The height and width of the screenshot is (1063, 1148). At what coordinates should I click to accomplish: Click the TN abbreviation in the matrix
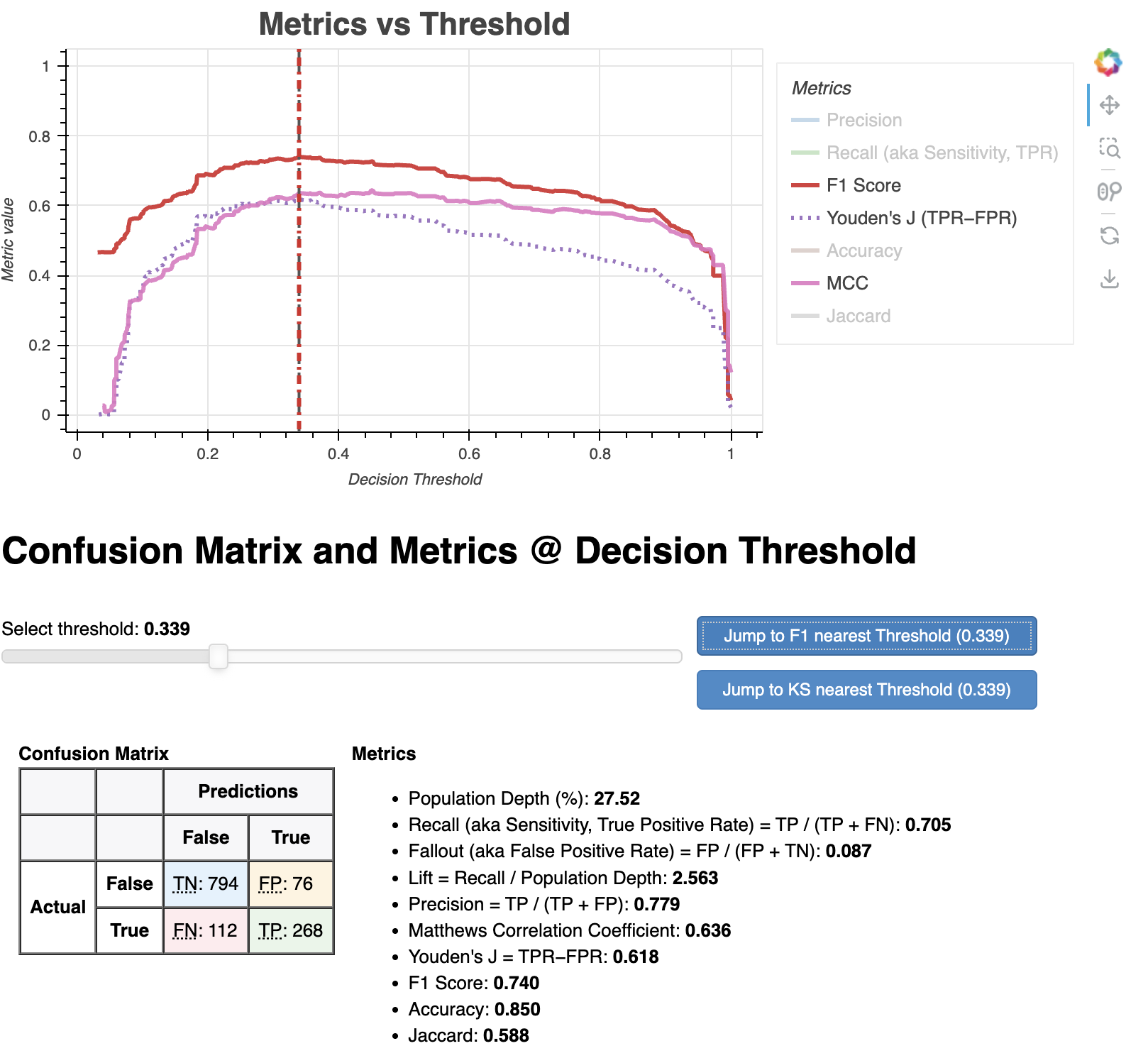pos(184,883)
